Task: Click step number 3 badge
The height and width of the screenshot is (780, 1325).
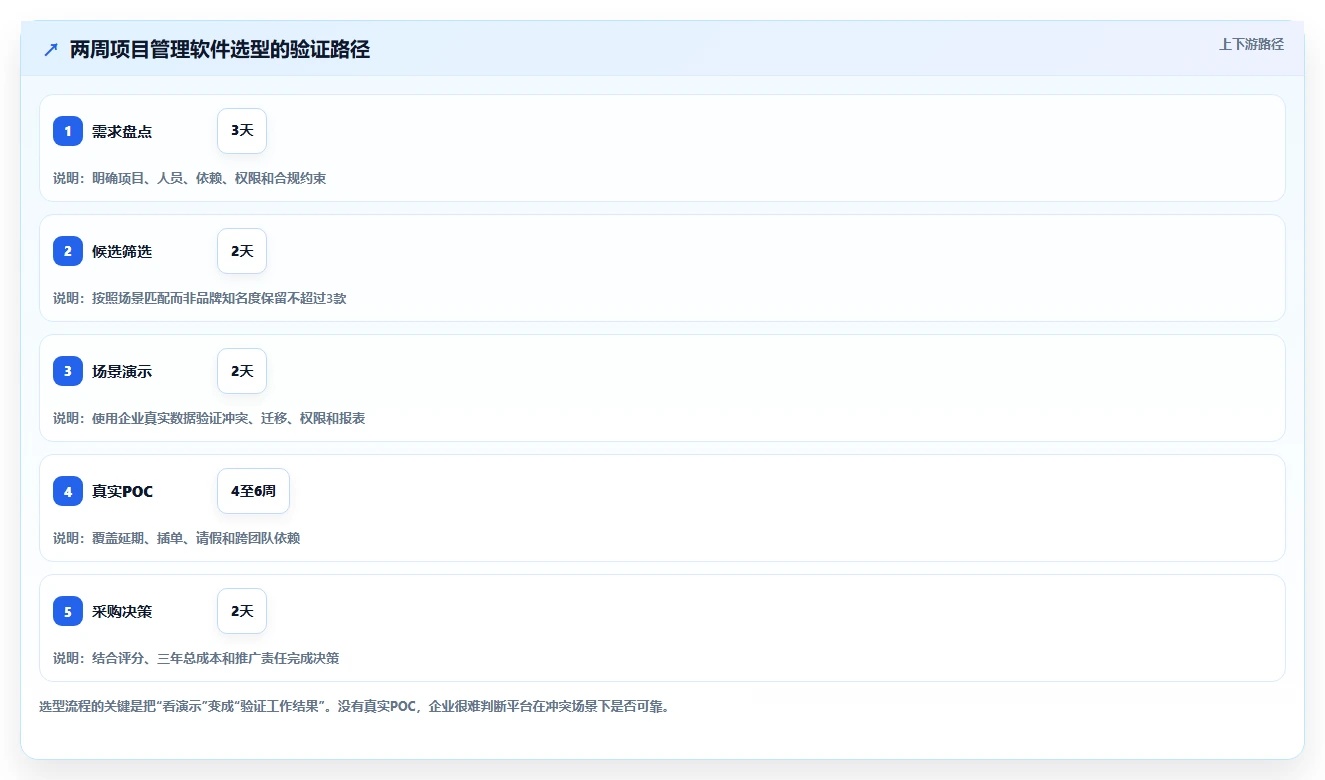Action: 68,371
